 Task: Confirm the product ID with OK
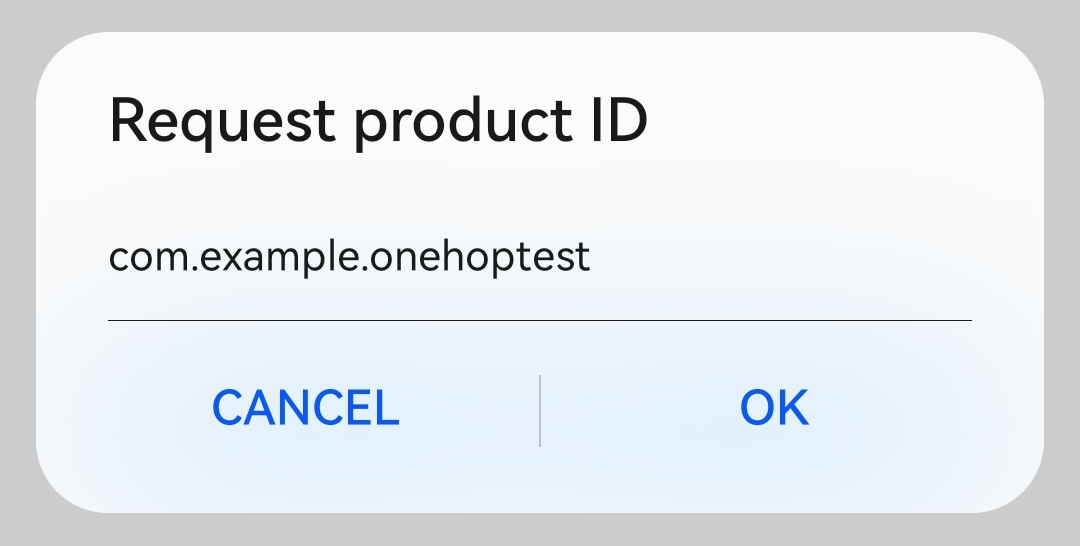click(774, 408)
